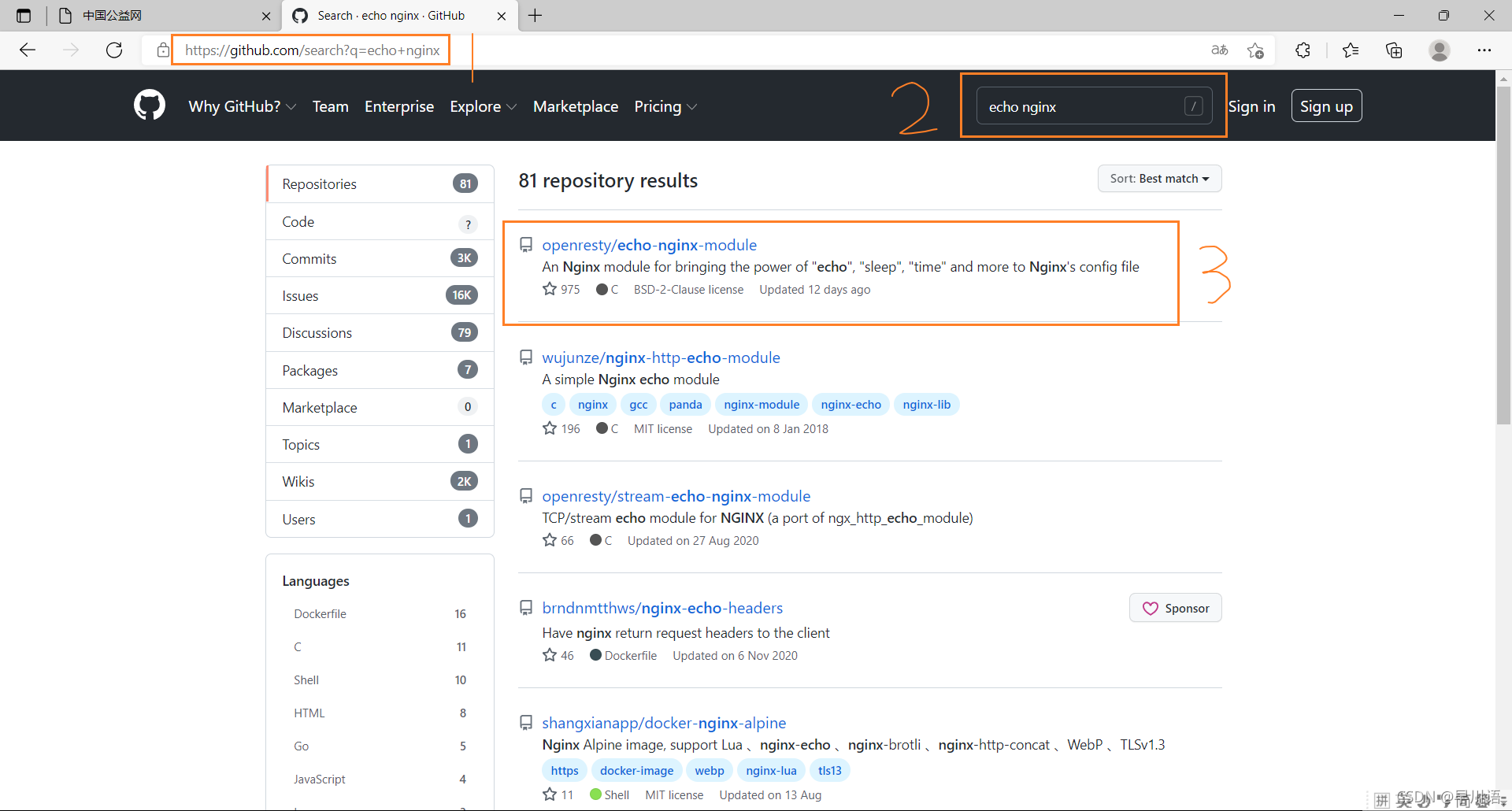The image size is (1512, 811).
Task: Open browser extensions puzzle icon
Action: [x=1303, y=50]
